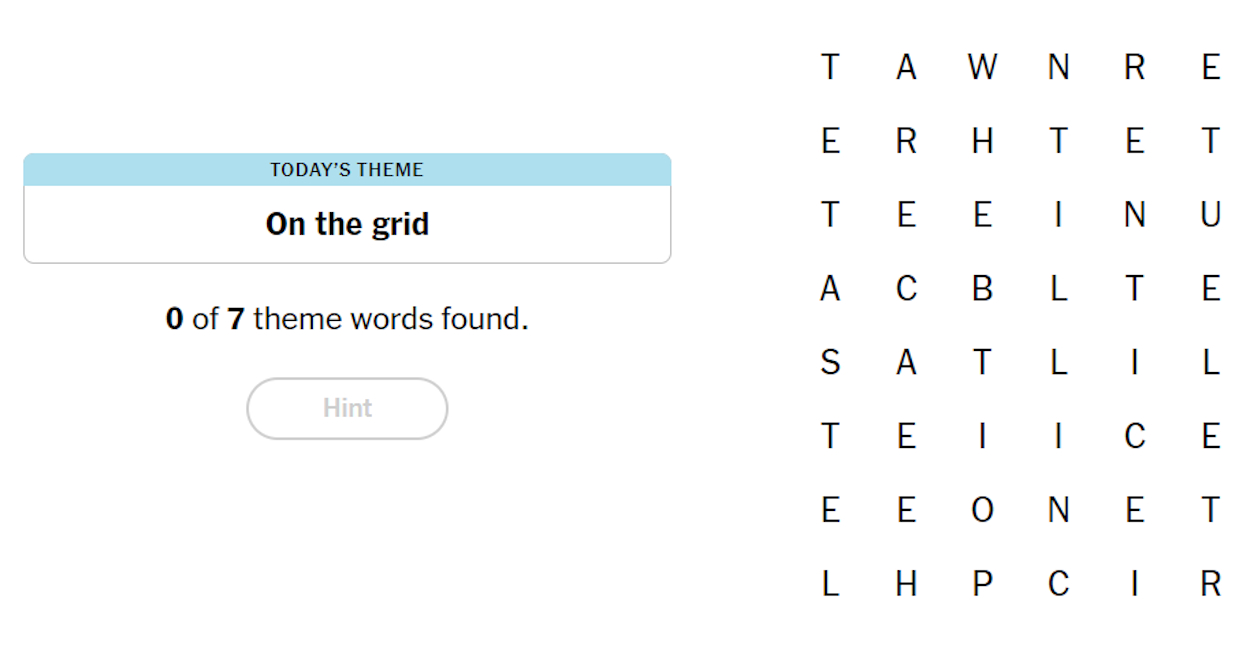This screenshot has width=1250, height=667.
Task: Click the letter H in the second row
Action: point(982,141)
